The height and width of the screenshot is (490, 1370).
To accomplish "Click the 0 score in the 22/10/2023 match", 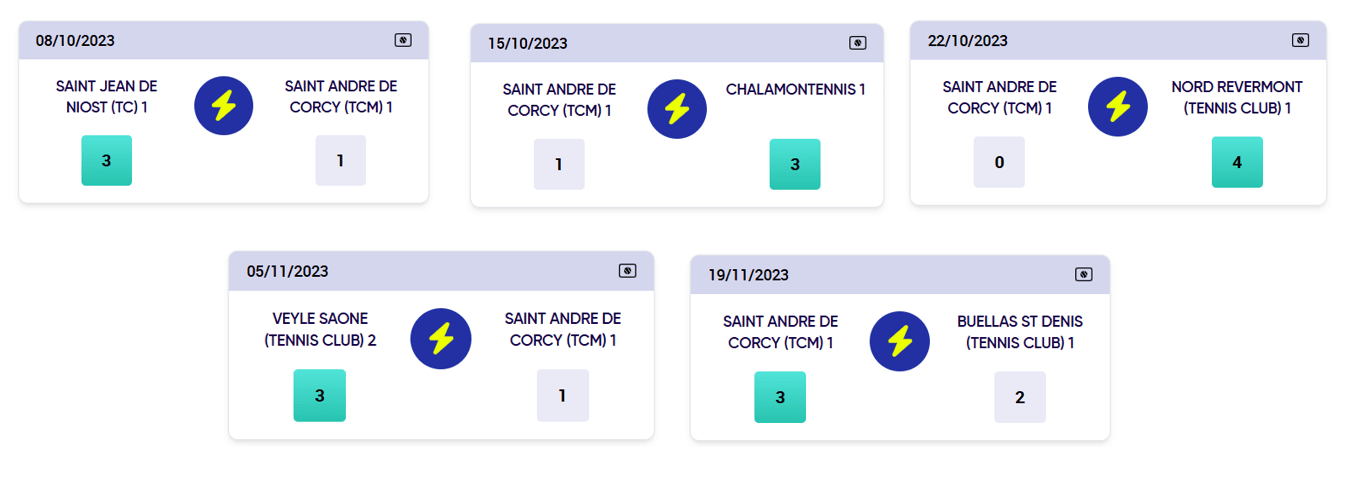I will pyautogui.click(x=999, y=162).
